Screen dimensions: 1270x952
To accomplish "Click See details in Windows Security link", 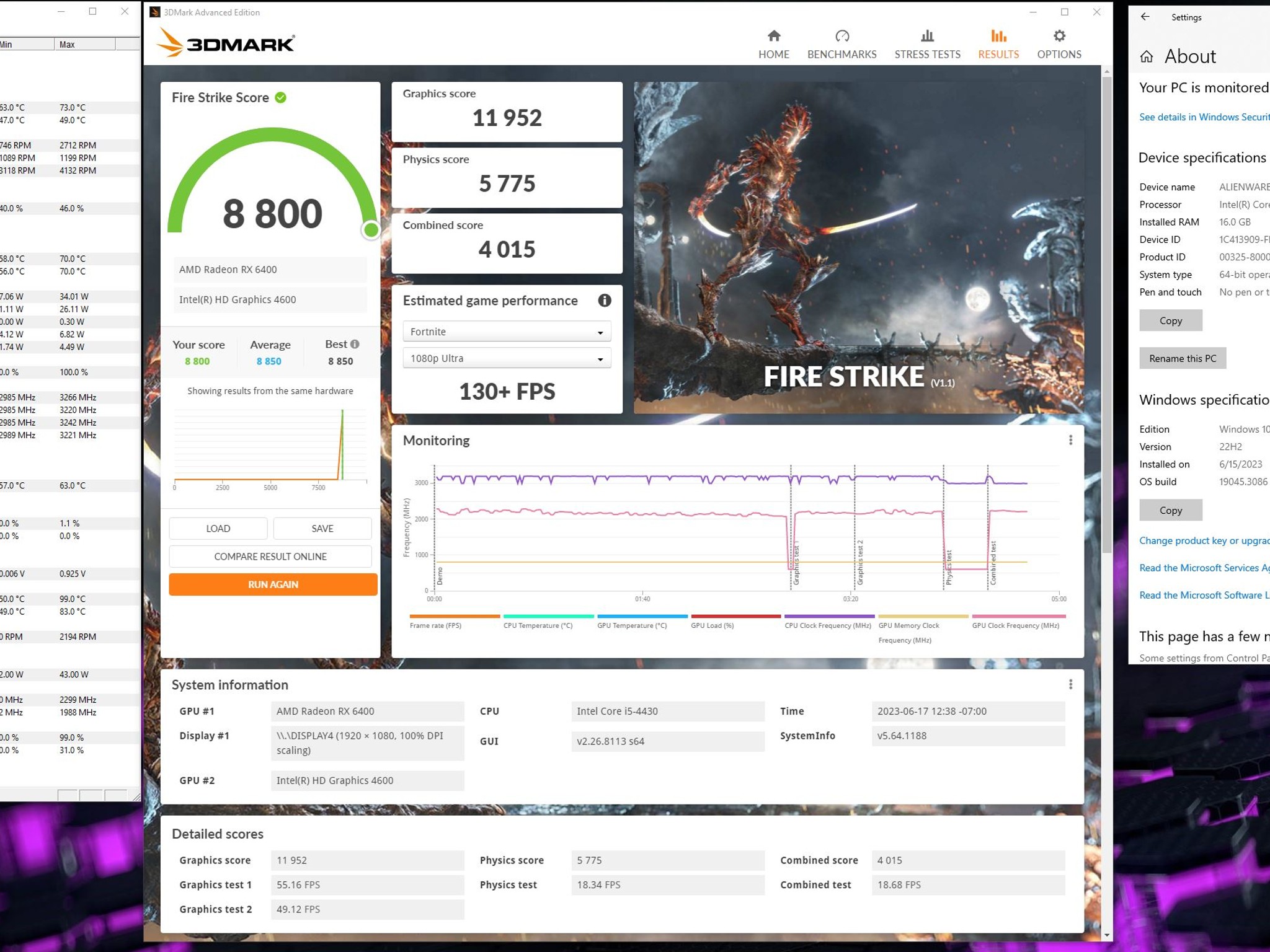I will 1204,117.
